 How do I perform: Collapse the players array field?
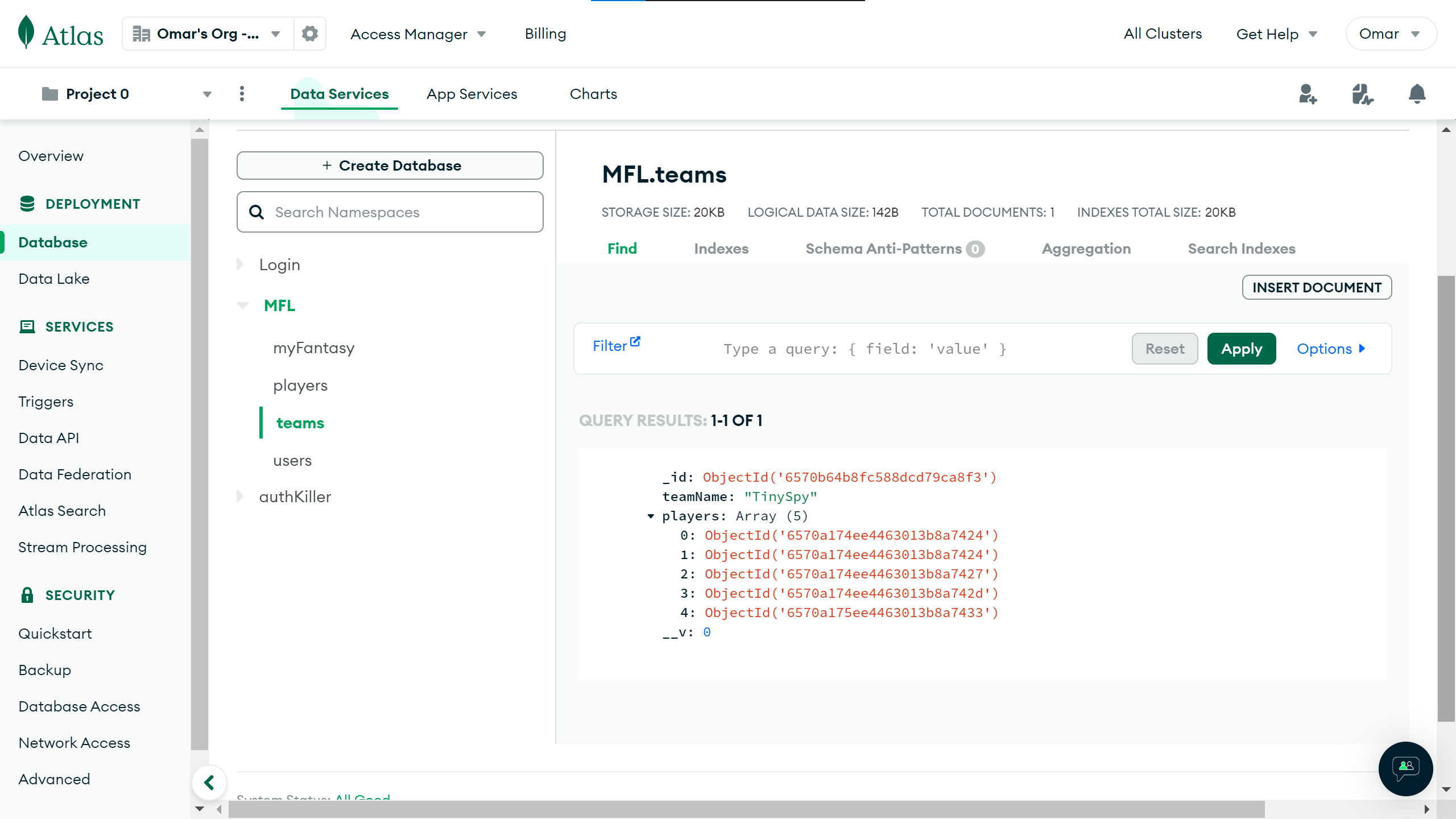(x=651, y=516)
